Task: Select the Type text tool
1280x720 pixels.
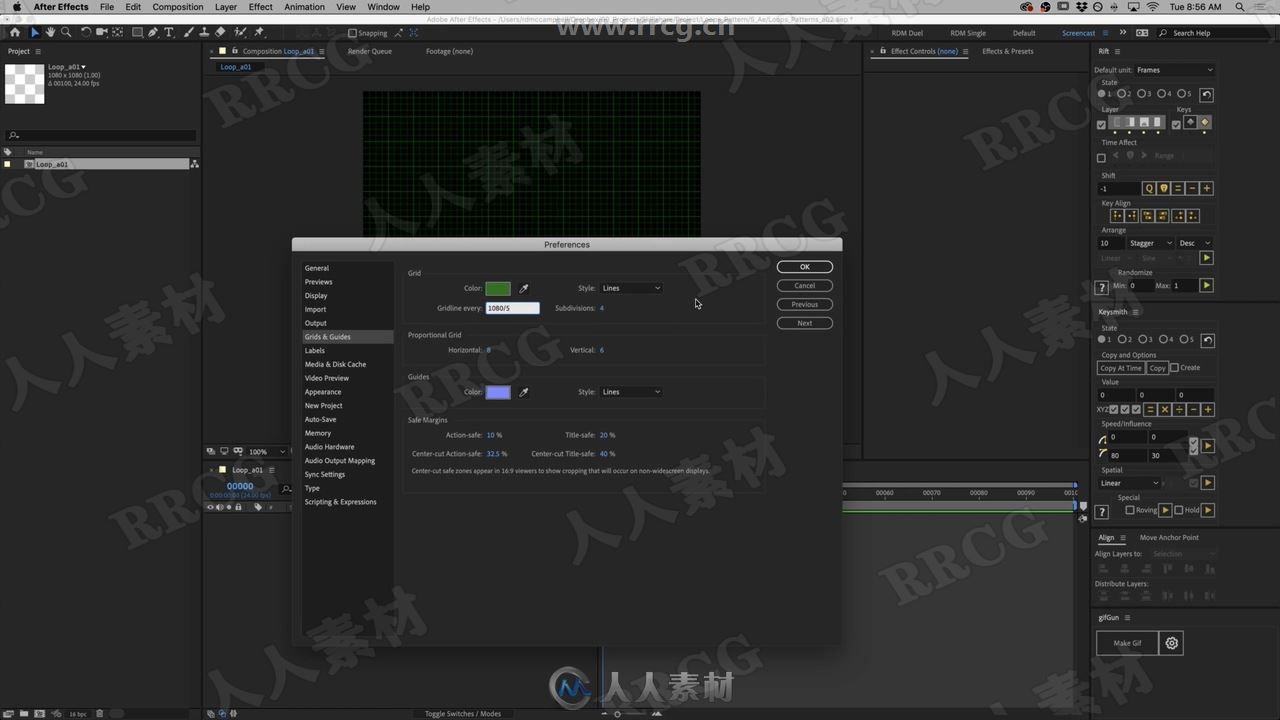Action: click(x=169, y=32)
